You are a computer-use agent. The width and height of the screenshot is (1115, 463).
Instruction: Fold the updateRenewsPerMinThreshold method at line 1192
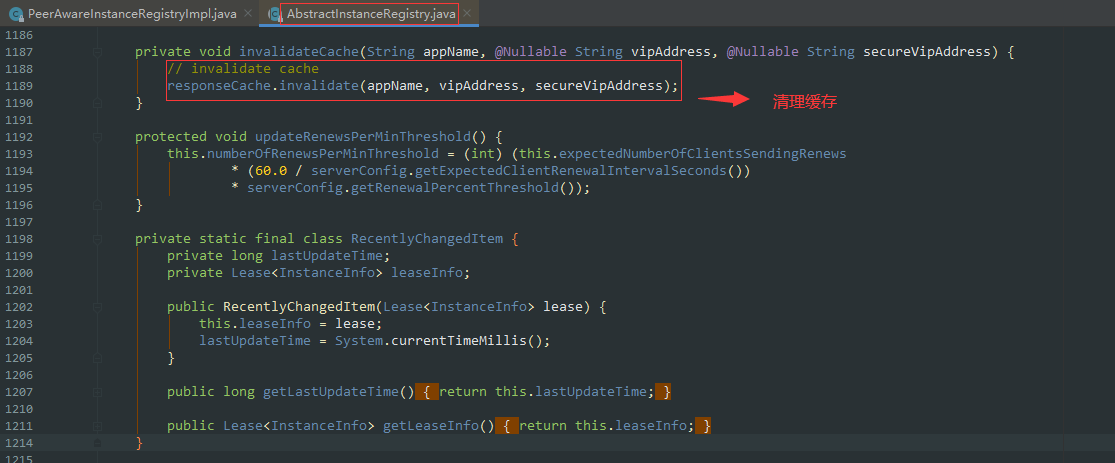(x=97, y=137)
